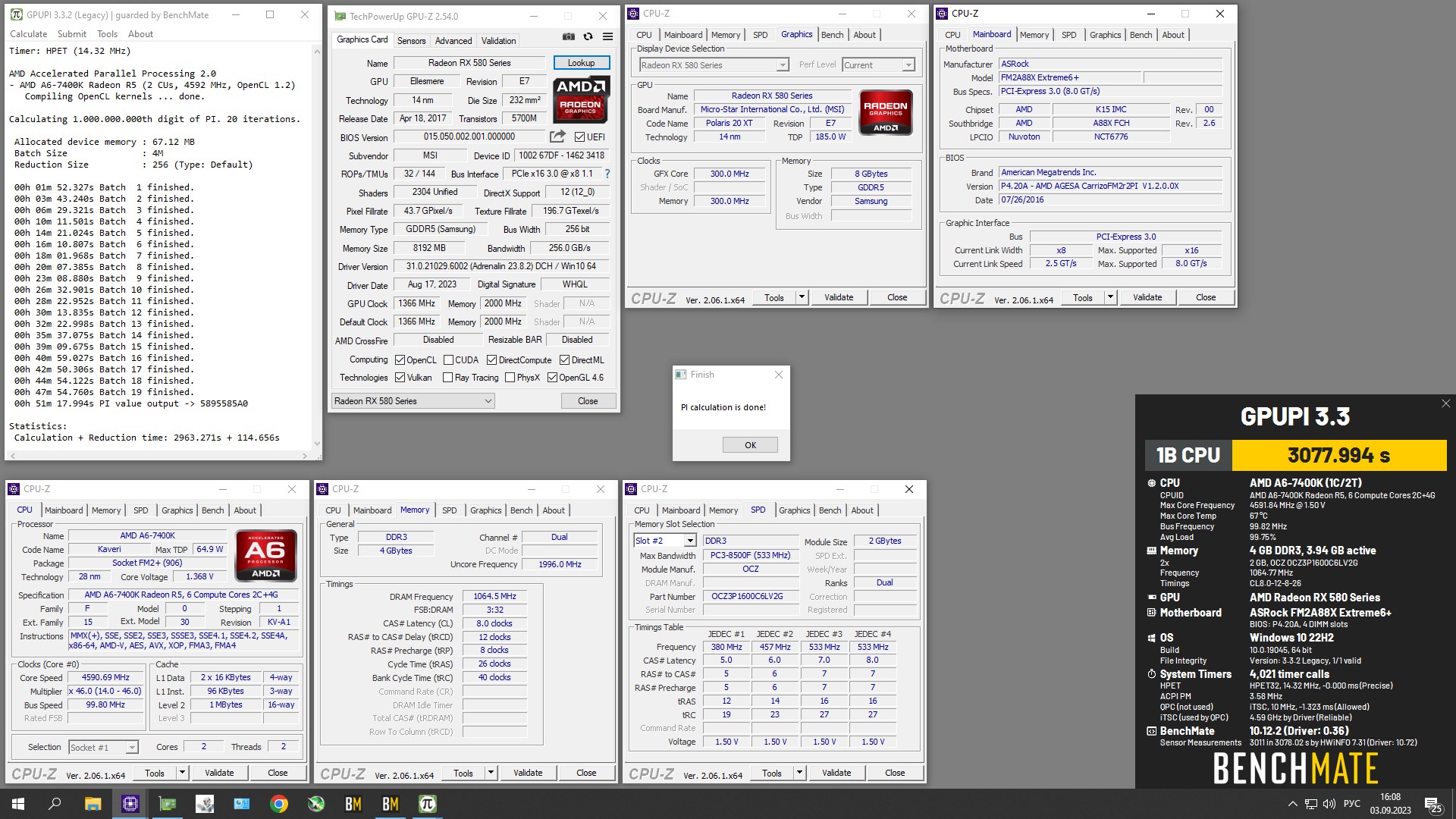Screen dimensions: 1456x819
Task: Toggle the PhysX checkbox
Action: click(510, 378)
